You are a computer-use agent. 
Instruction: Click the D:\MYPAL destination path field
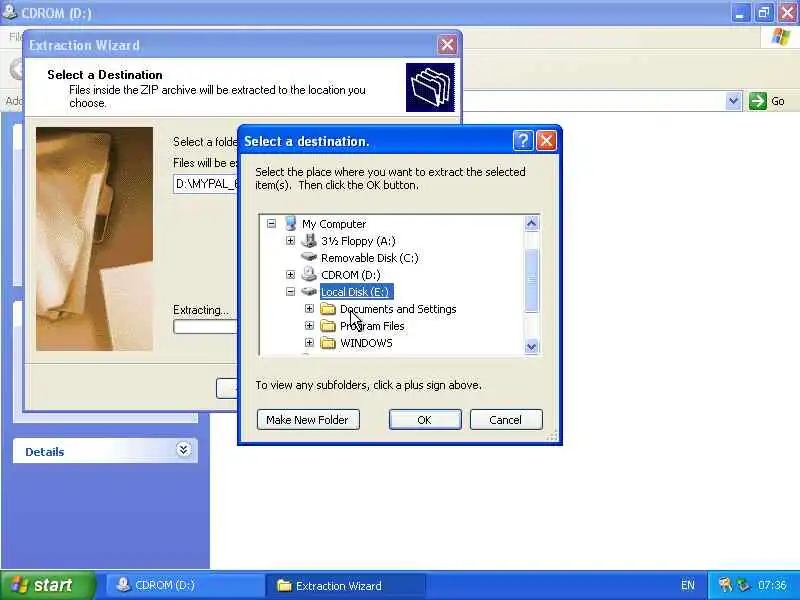point(206,184)
